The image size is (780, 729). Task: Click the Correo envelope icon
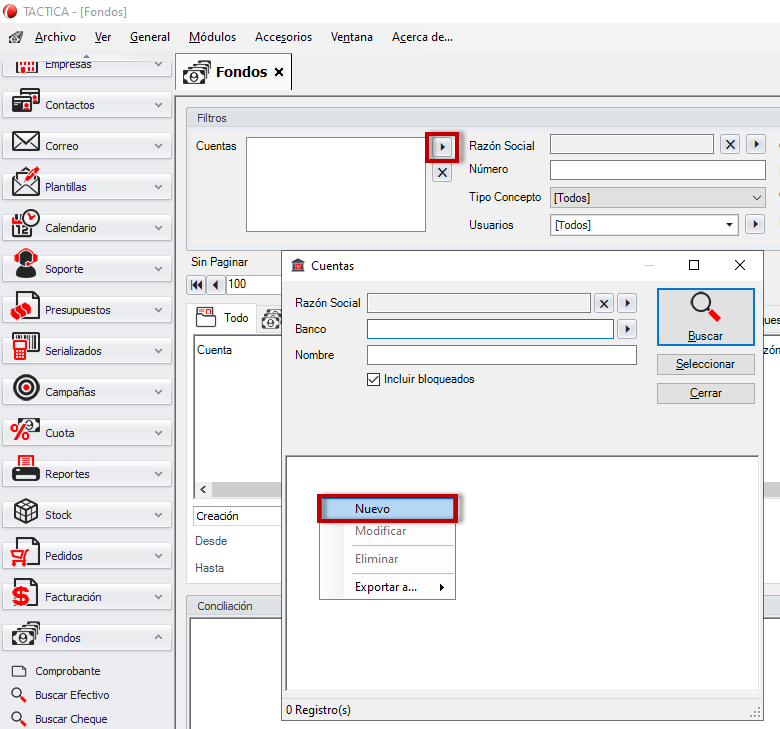[x=26, y=142]
